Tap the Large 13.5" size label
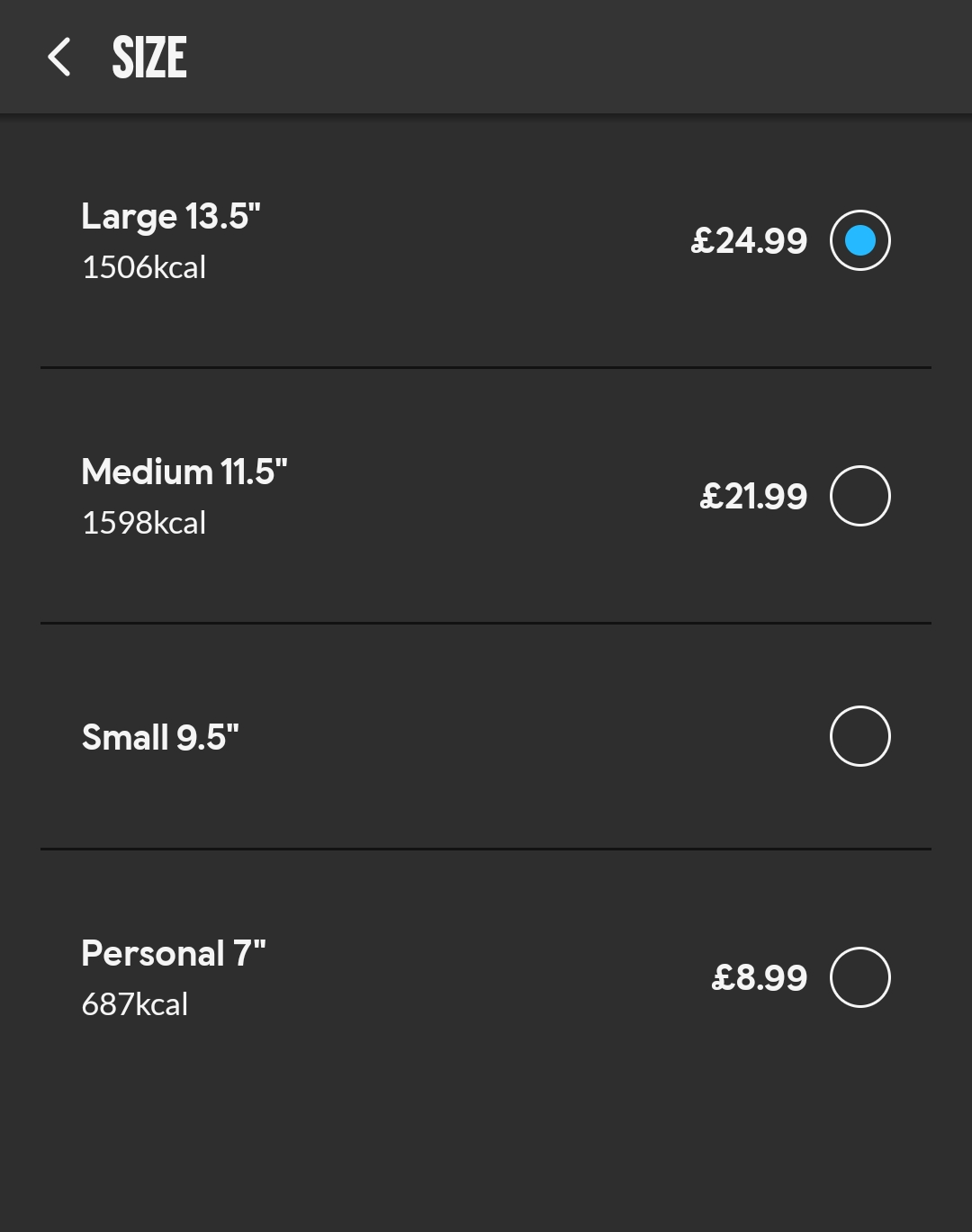 (x=171, y=217)
